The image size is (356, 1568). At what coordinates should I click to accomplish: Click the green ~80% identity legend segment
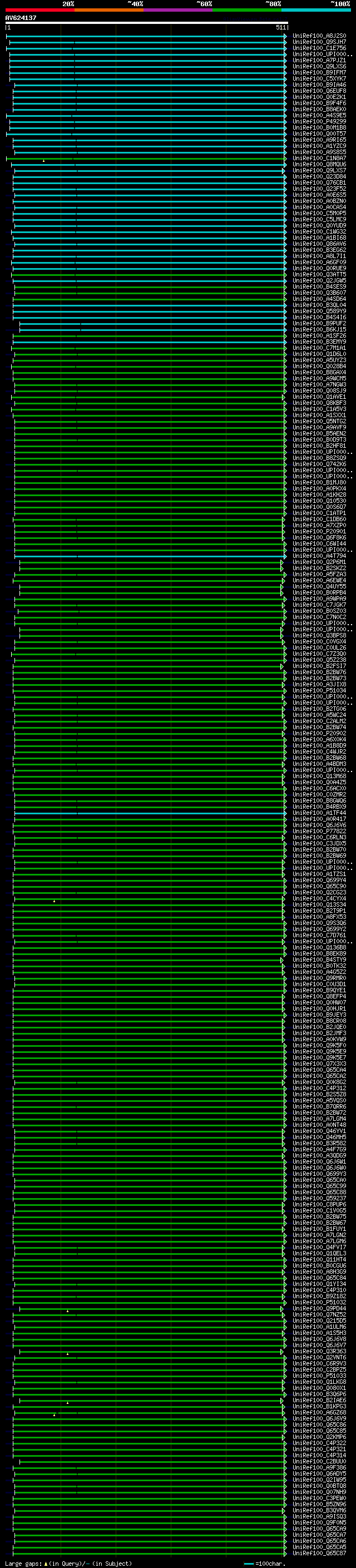tap(247, 10)
